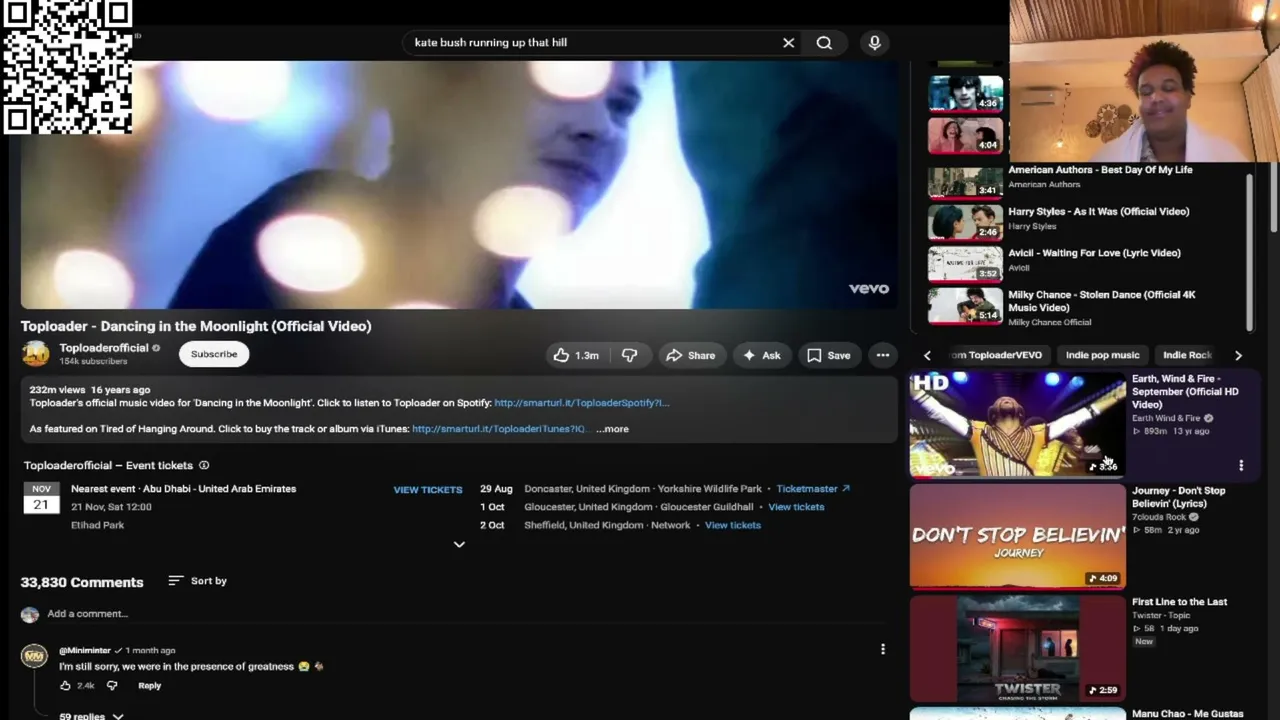Save the video to a playlist

pos(829,355)
